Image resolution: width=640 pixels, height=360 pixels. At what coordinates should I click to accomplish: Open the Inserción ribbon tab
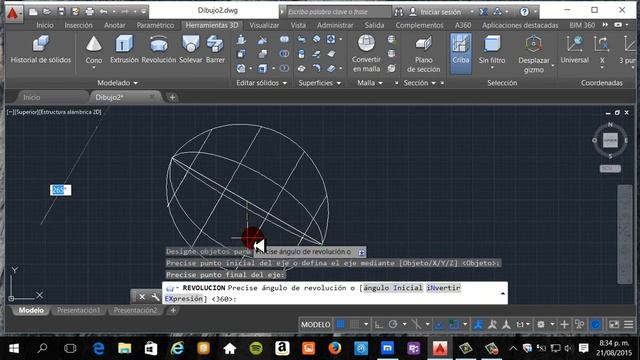(78, 25)
